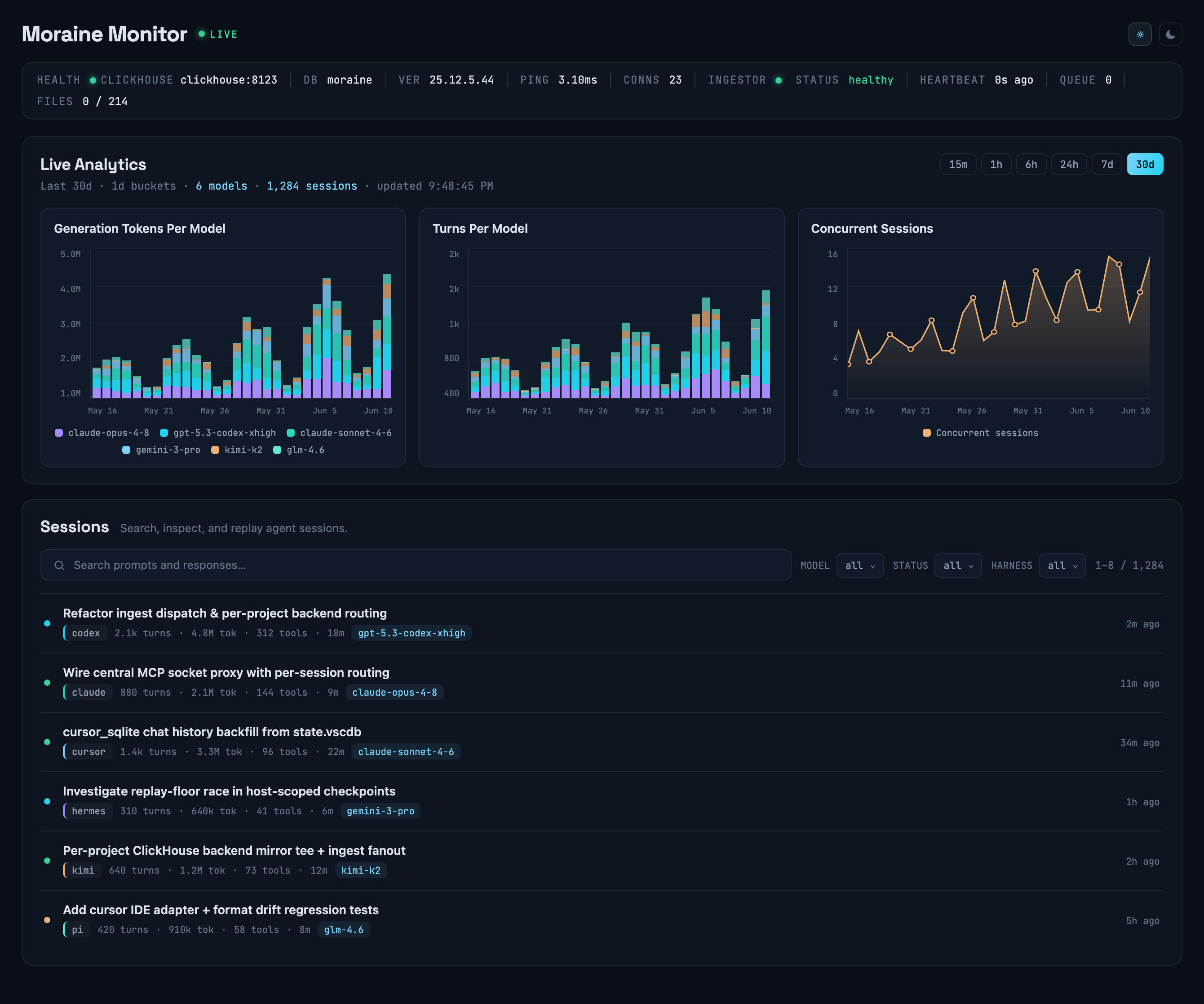Click the claude harness tag
The width and height of the screenshot is (1204, 1004).
(x=89, y=693)
